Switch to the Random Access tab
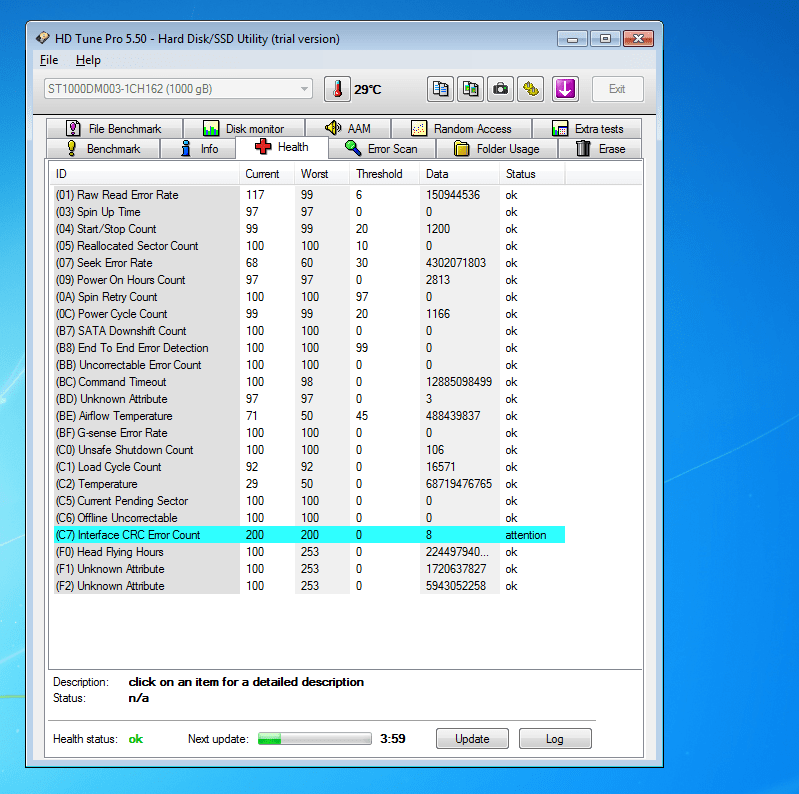The width and height of the screenshot is (799, 794). point(462,128)
